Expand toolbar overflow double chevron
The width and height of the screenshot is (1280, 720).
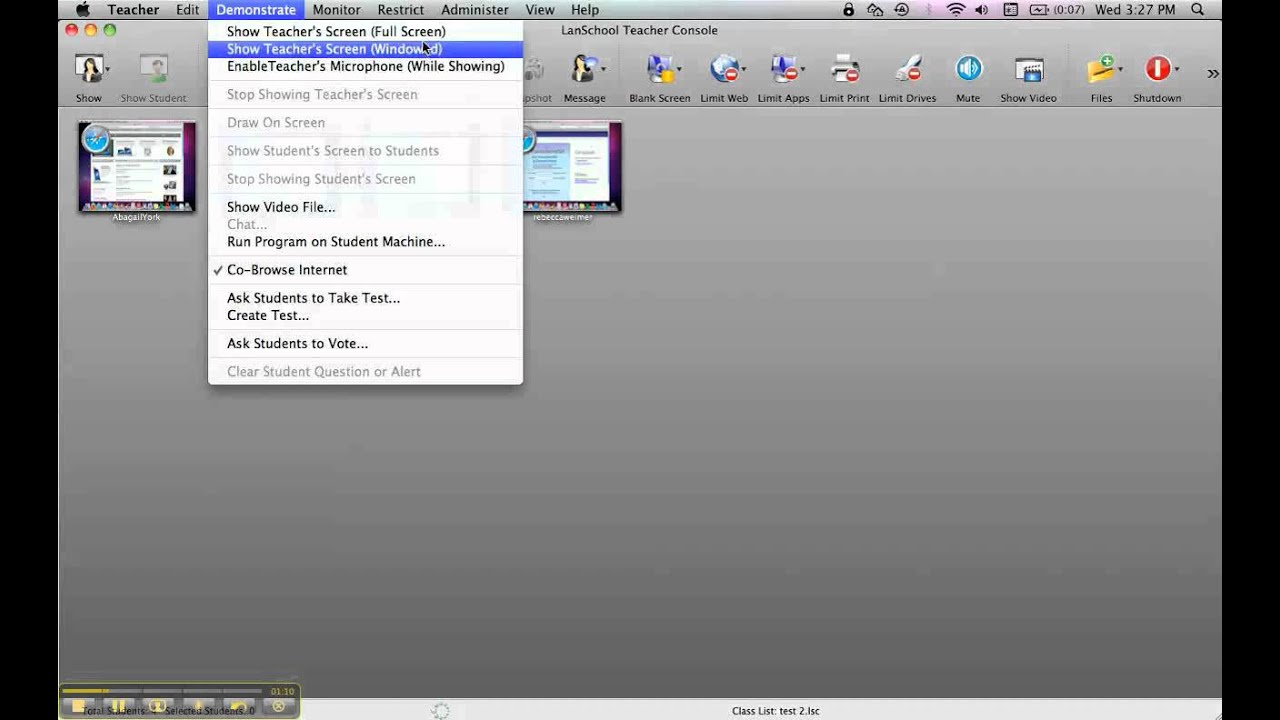(1213, 73)
